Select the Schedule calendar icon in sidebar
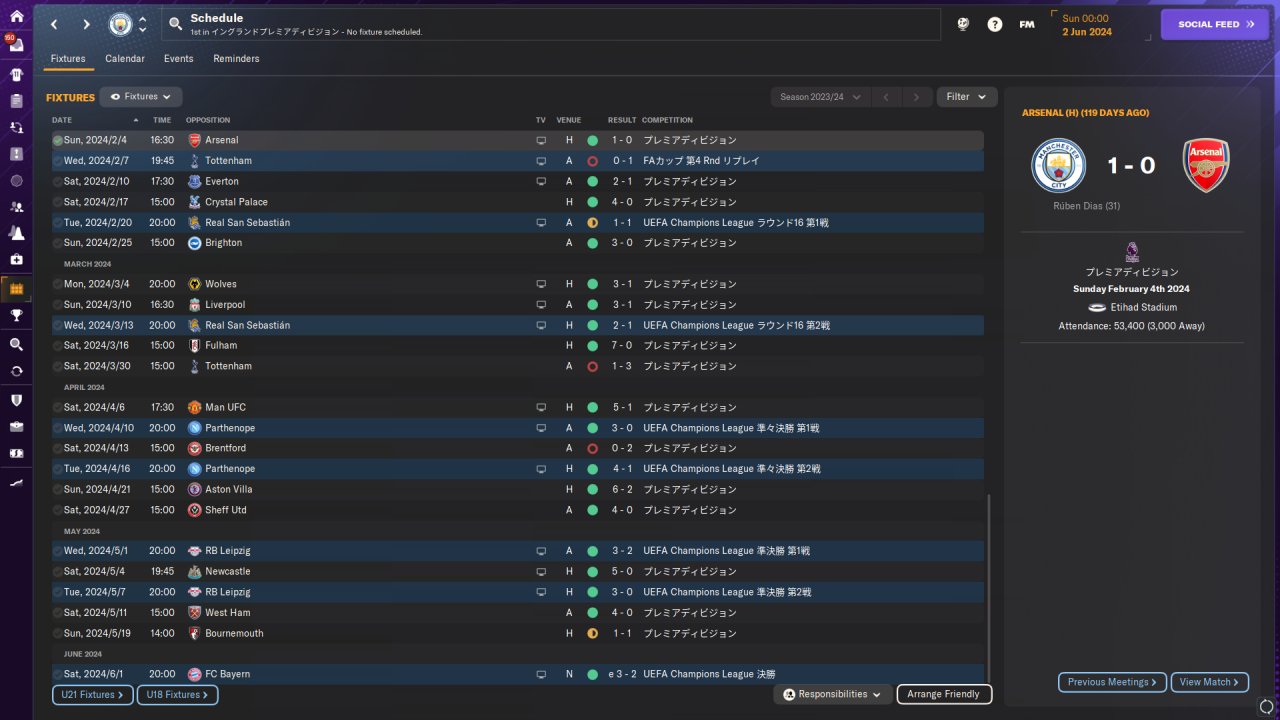The width and height of the screenshot is (1280, 720). tap(16, 289)
